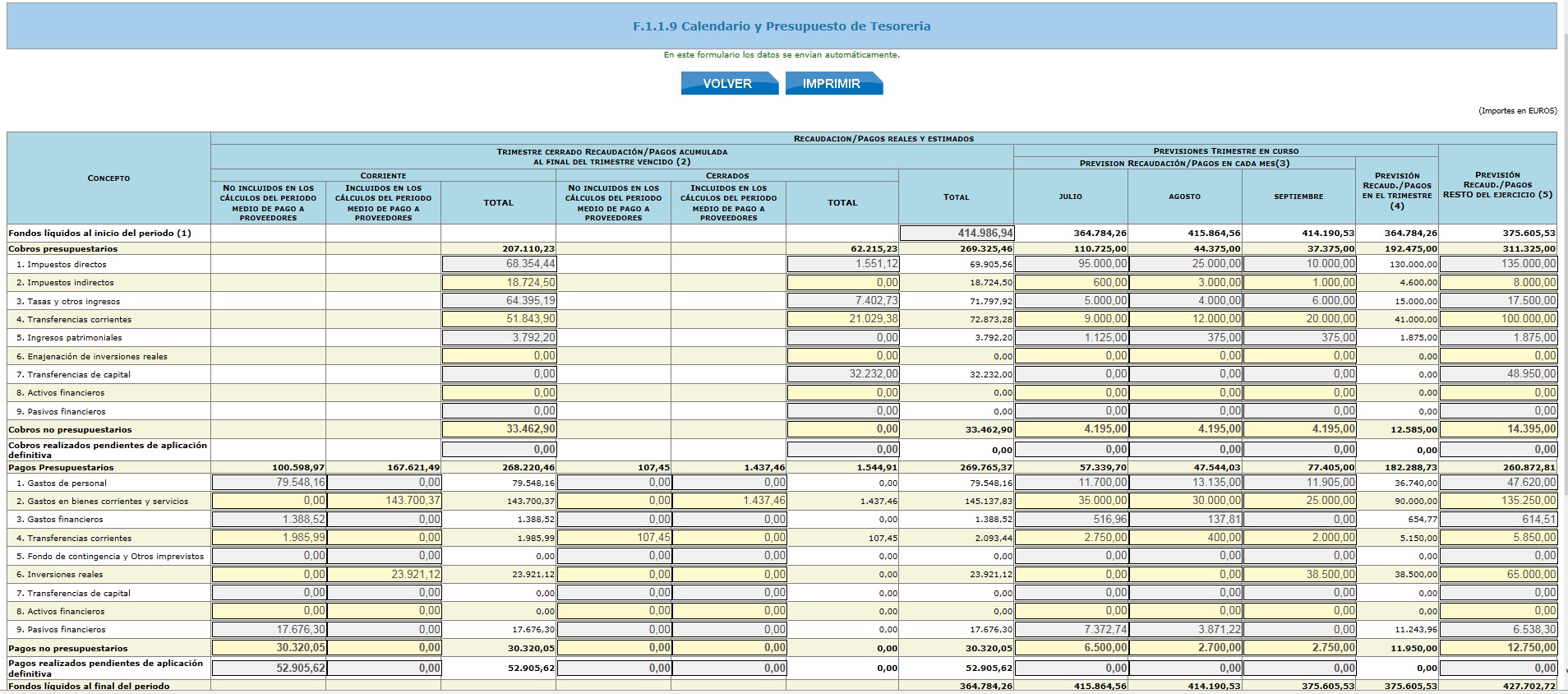Edit Gastos financieros Julio field 516,96

point(1072,520)
